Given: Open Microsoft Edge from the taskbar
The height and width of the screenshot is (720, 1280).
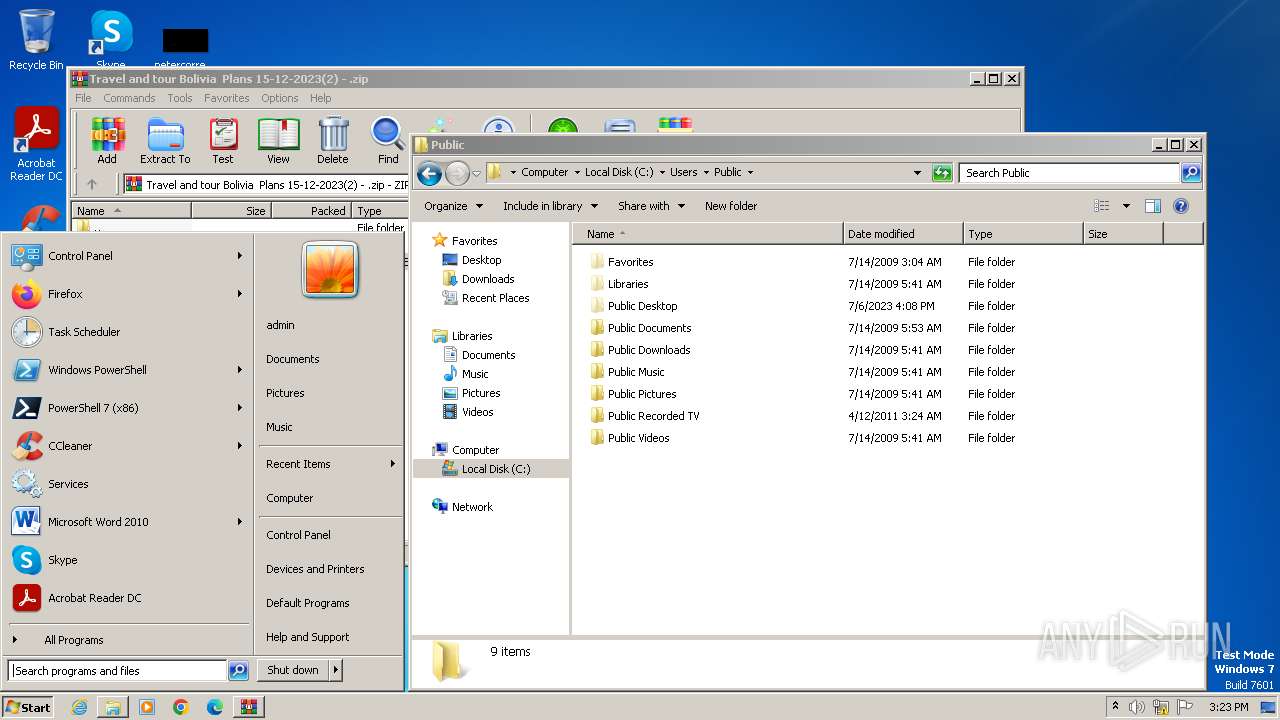Looking at the screenshot, I should click(215, 707).
